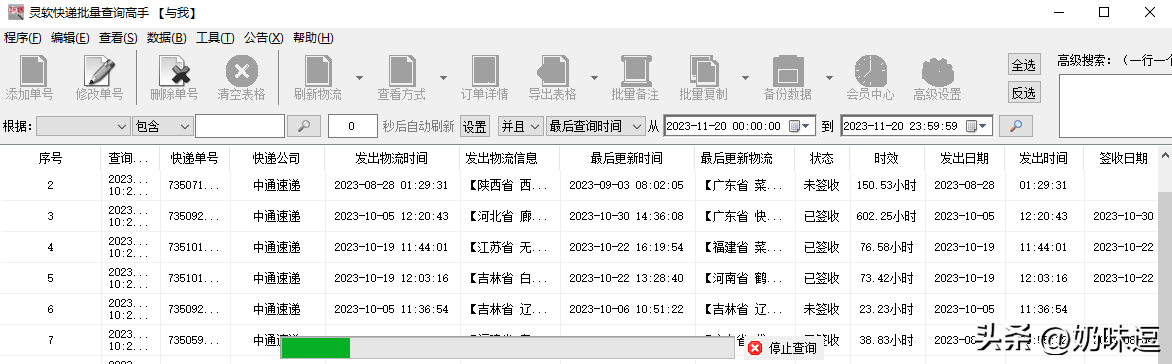Sort by the 时效 column header

886,158
